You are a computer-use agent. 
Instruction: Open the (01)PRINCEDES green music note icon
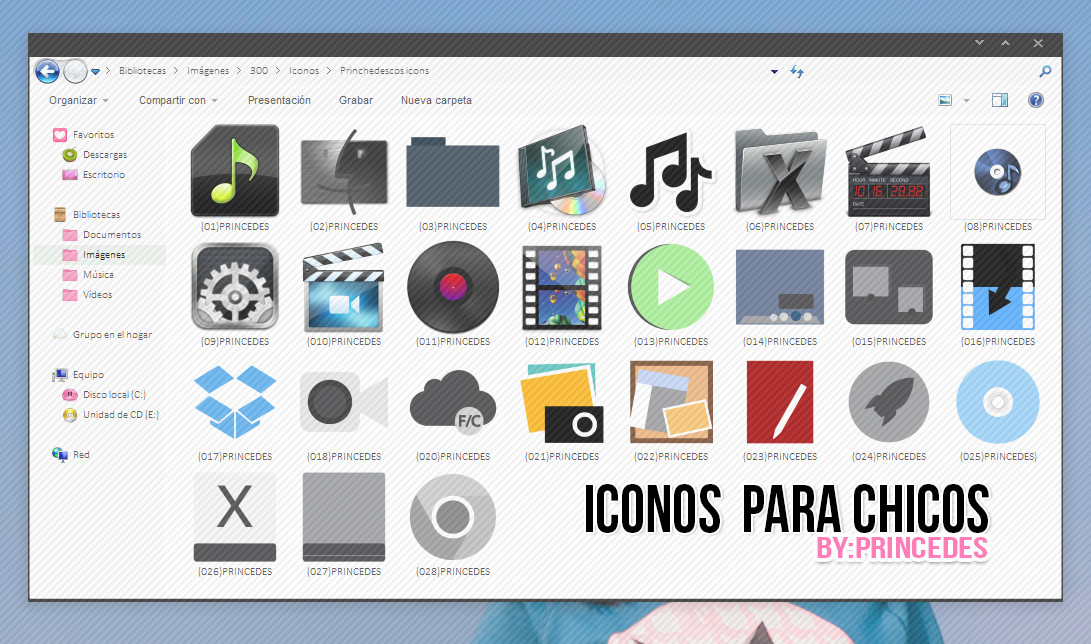point(235,170)
